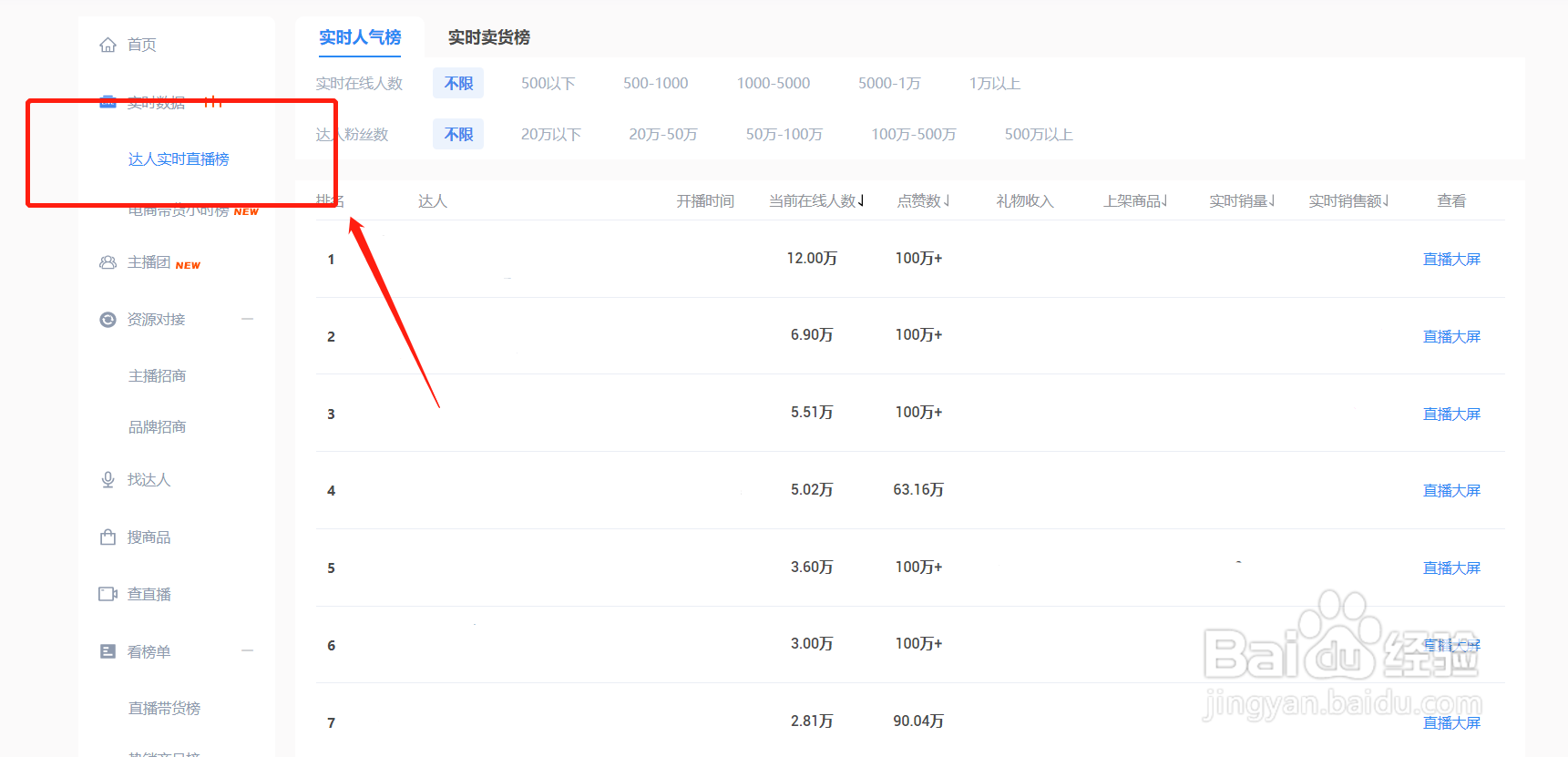
Task: Filter fans to 50万-100万
Action: pos(784,134)
